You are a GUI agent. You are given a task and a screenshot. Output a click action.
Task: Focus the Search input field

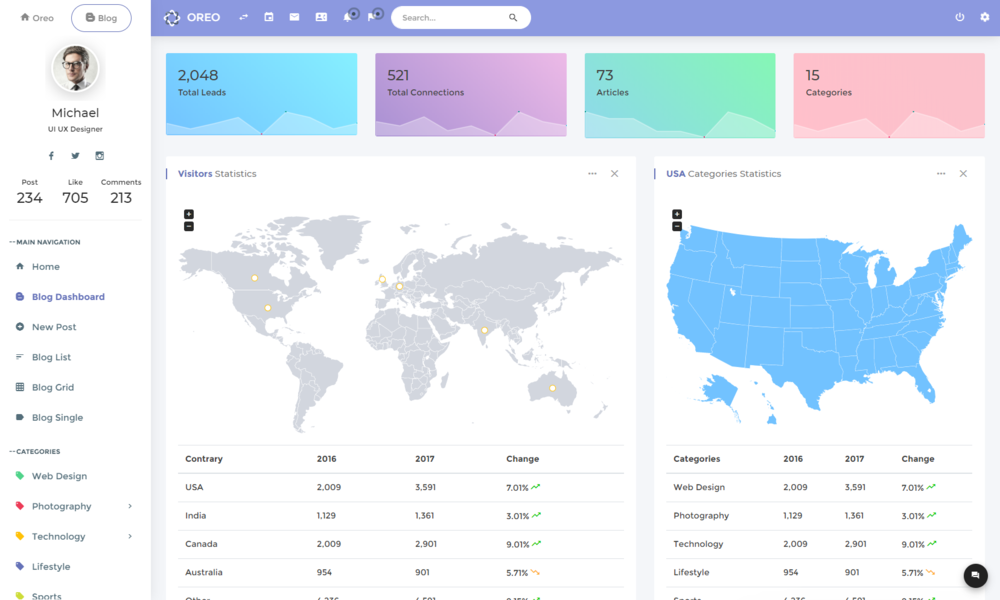[x=450, y=18]
